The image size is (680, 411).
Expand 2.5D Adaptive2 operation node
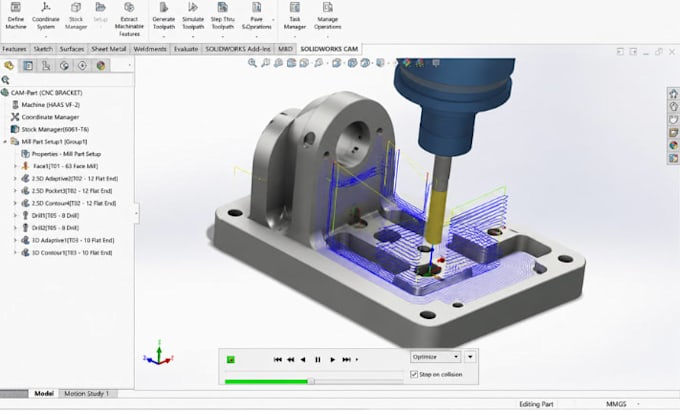pos(15,178)
